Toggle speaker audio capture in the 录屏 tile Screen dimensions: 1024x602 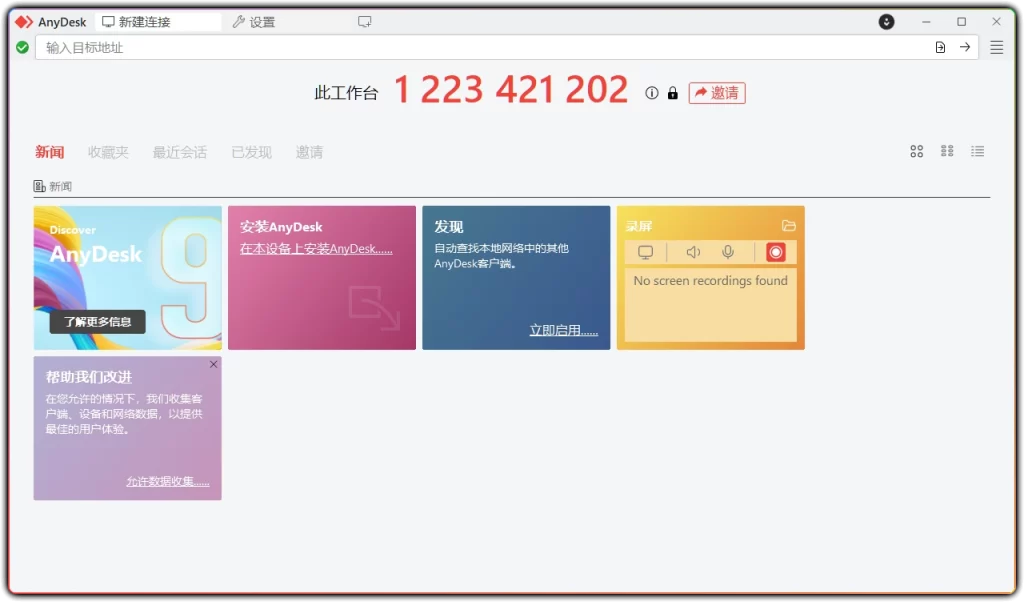pyautogui.click(x=693, y=252)
